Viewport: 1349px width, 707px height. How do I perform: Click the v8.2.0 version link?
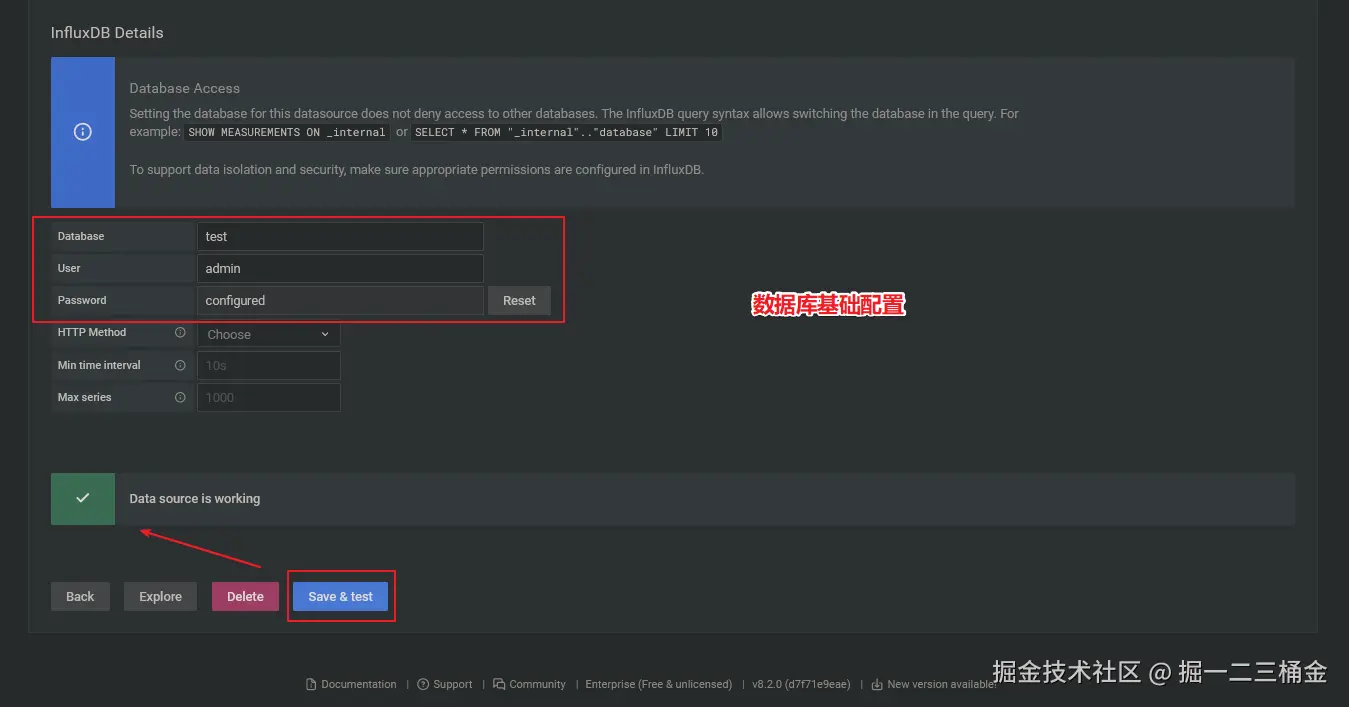(x=801, y=684)
